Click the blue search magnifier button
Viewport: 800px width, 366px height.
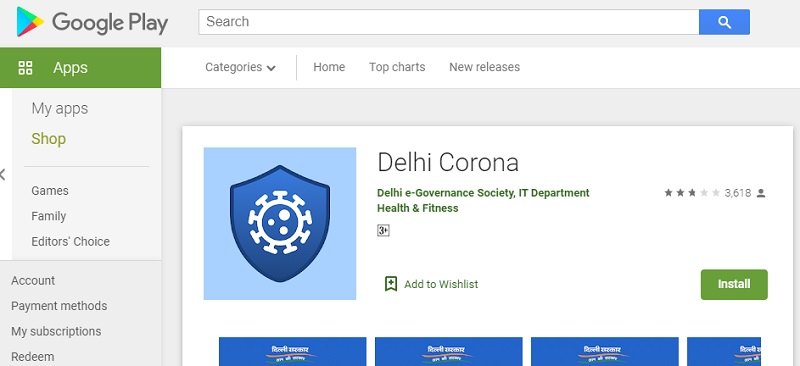[724, 22]
